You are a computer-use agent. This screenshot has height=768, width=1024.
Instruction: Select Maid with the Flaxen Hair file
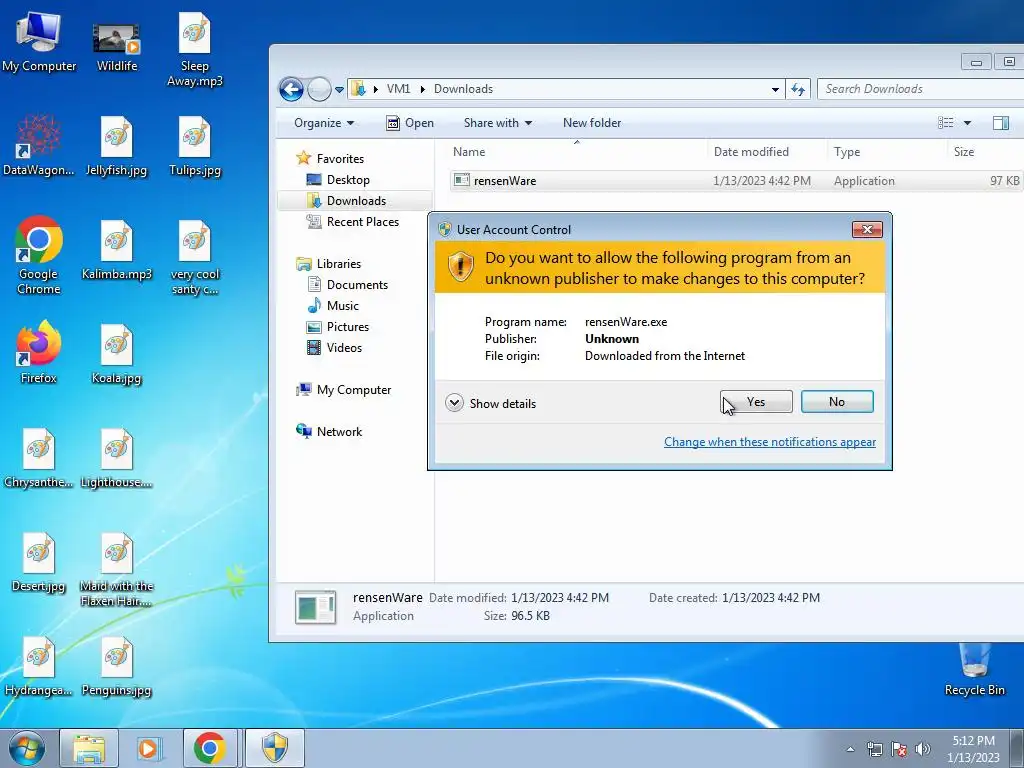pyautogui.click(x=116, y=569)
